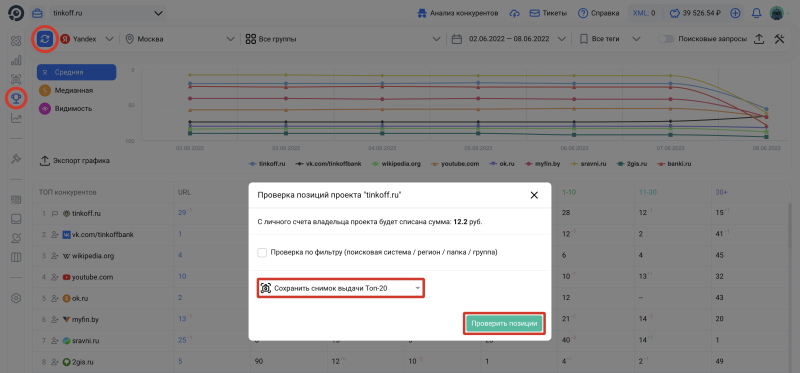
Task: Open the notifications bell
Action: 757,13
